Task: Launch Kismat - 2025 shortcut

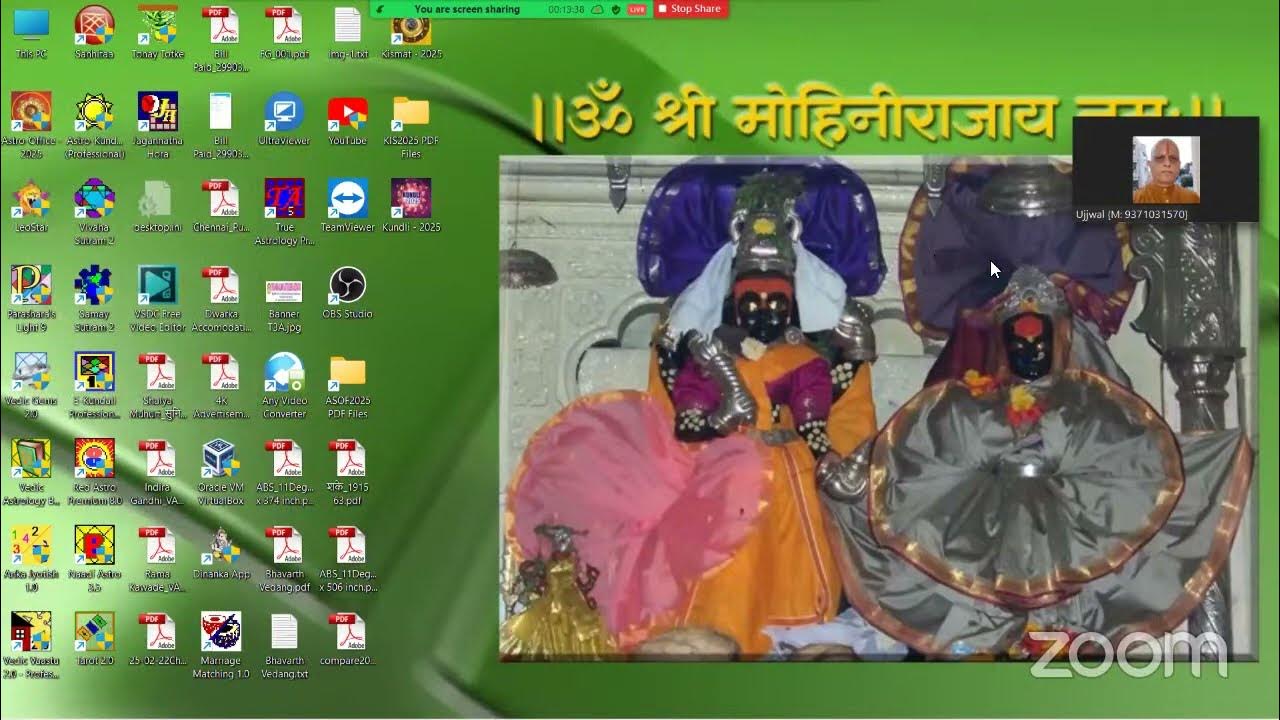Action: [411, 33]
